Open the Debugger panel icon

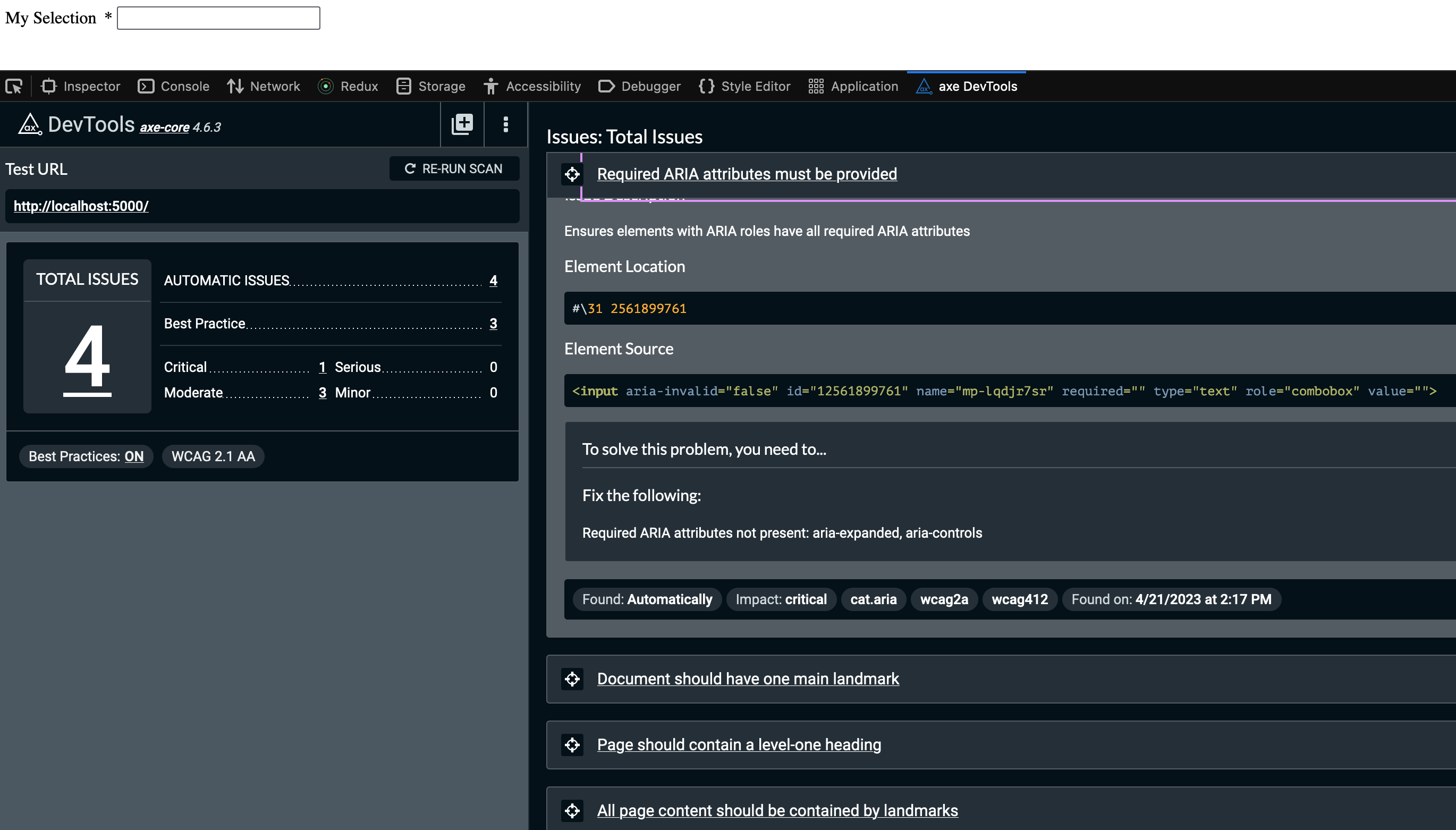606,86
